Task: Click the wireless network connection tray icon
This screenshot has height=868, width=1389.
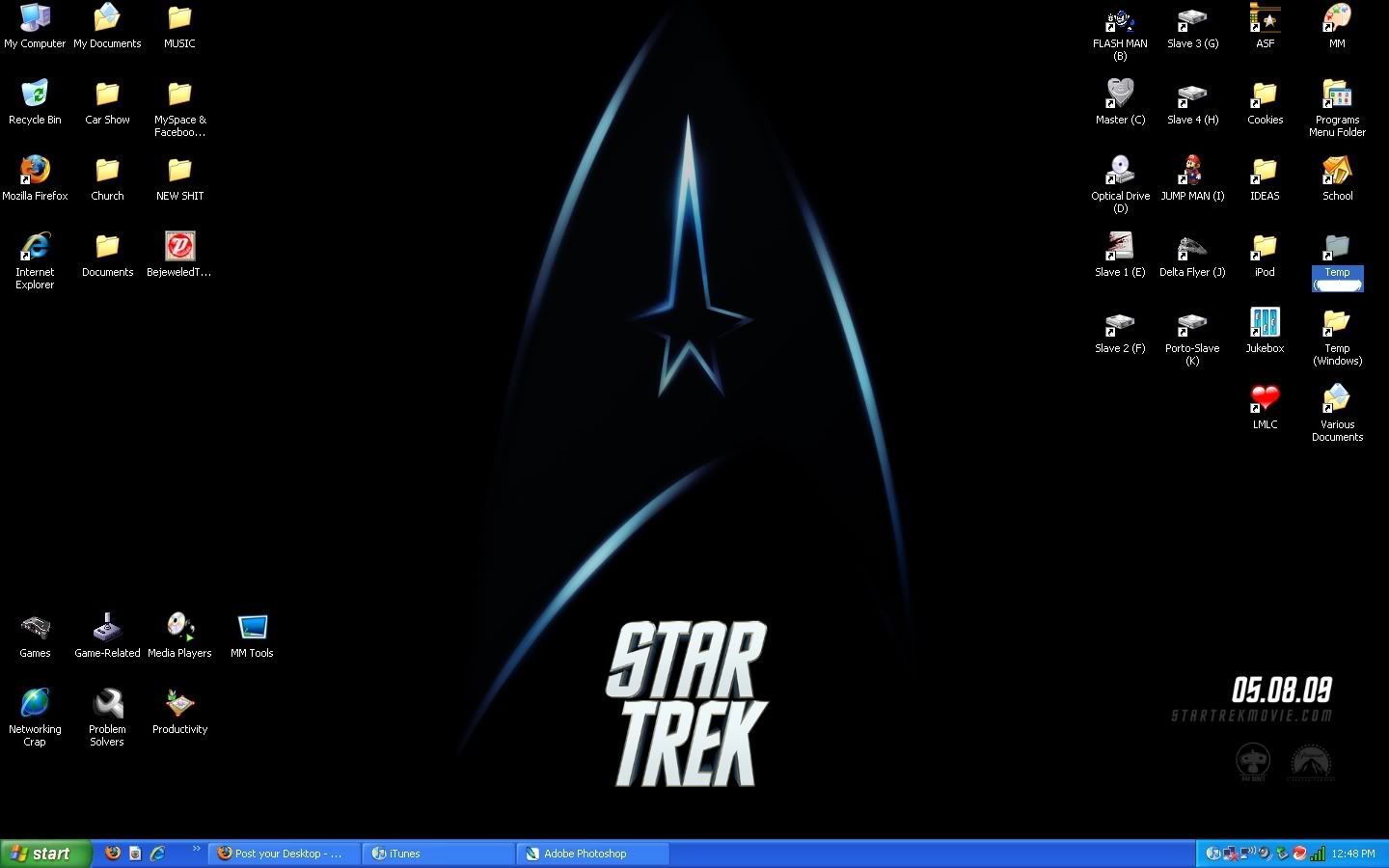Action: [x=1248, y=854]
